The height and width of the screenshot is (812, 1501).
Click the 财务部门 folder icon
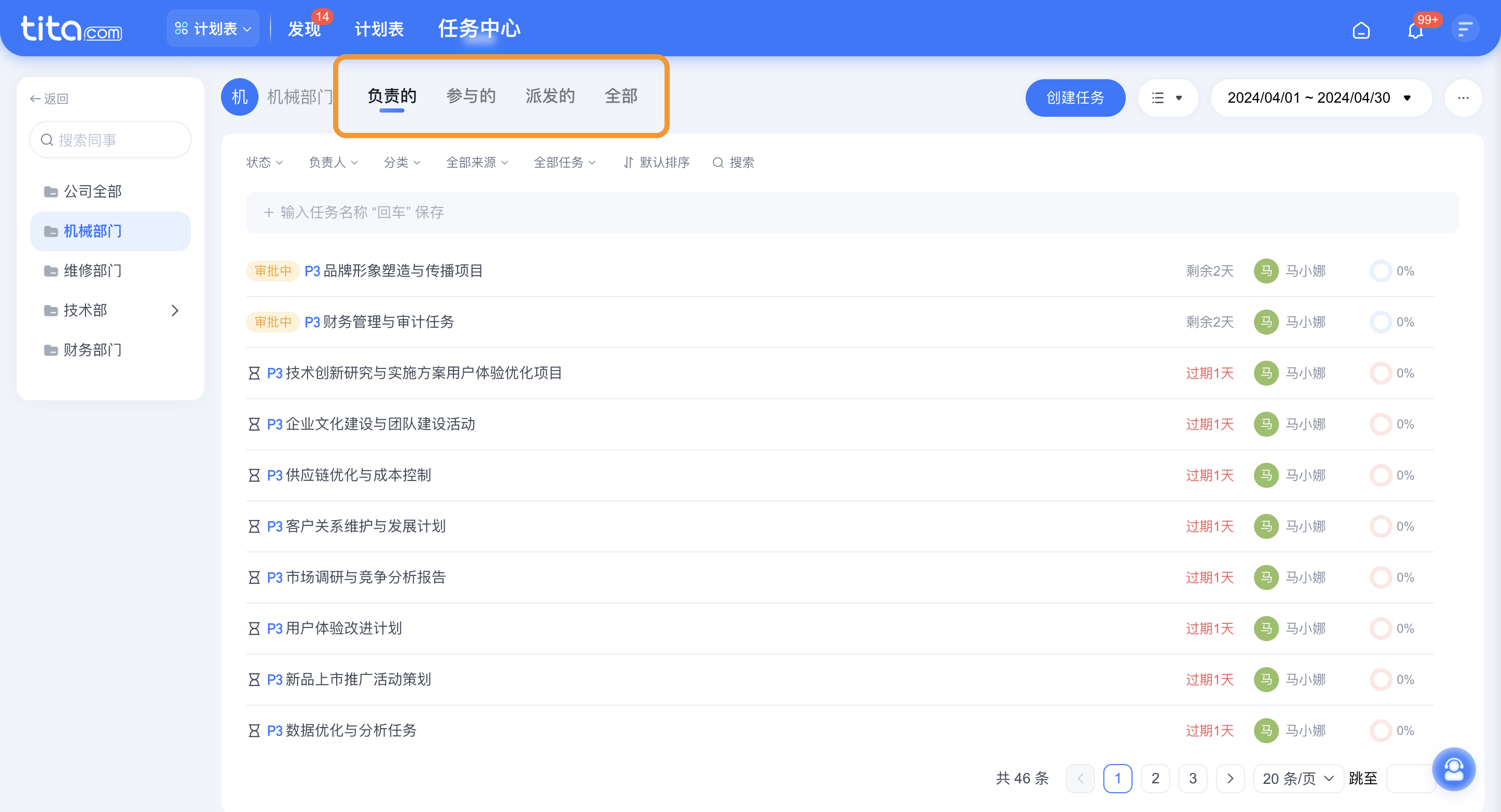pyautogui.click(x=51, y=350)
